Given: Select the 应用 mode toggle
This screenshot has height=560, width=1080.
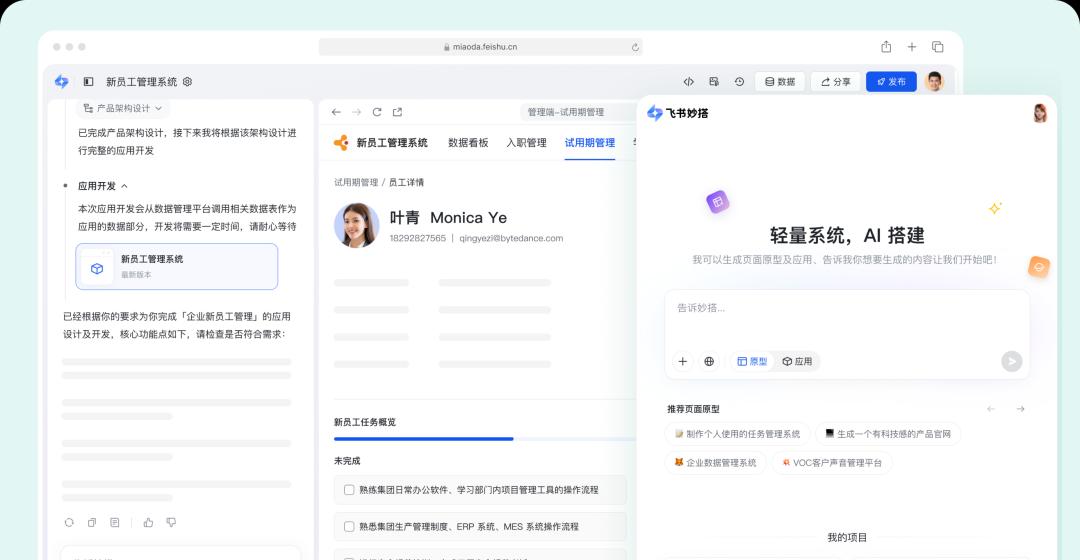Looking at the screenshot, I should [797, 361].
